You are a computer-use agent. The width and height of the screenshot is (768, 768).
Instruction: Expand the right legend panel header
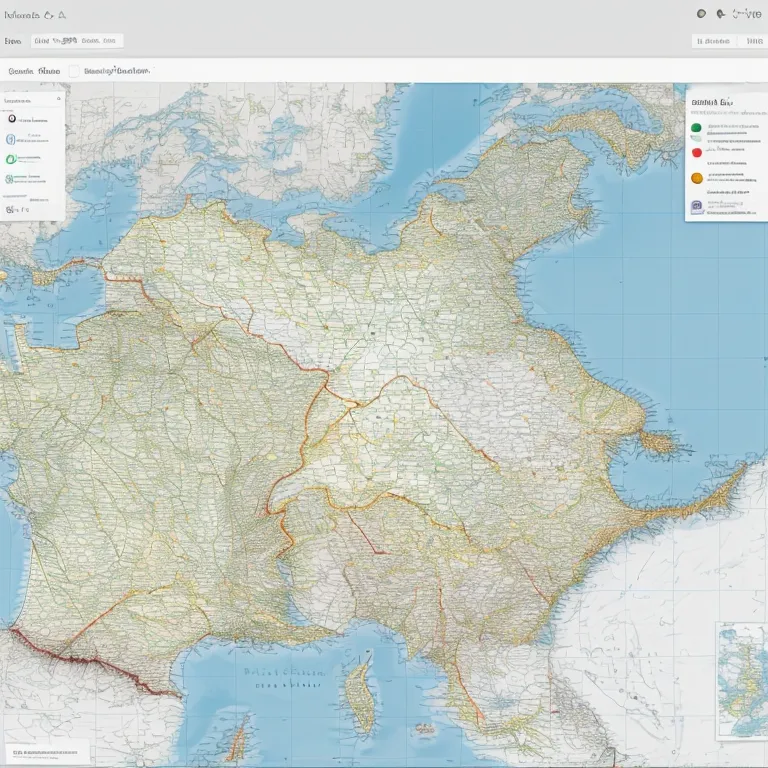pyautogui.click(x=710, y=102)
